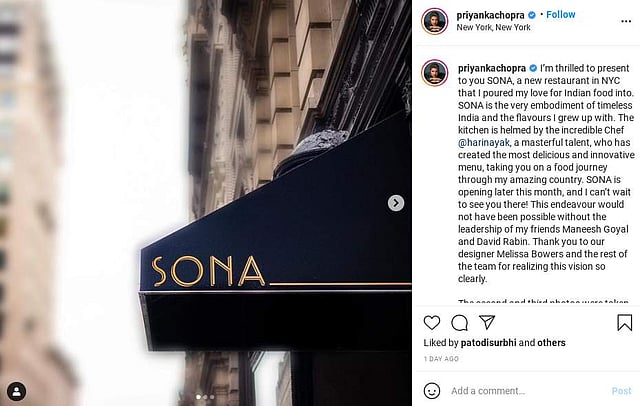The width and height of the screenshot is (640, 406).
Task: Visit @harinayak mention in caption
Action: coord(484,142)
